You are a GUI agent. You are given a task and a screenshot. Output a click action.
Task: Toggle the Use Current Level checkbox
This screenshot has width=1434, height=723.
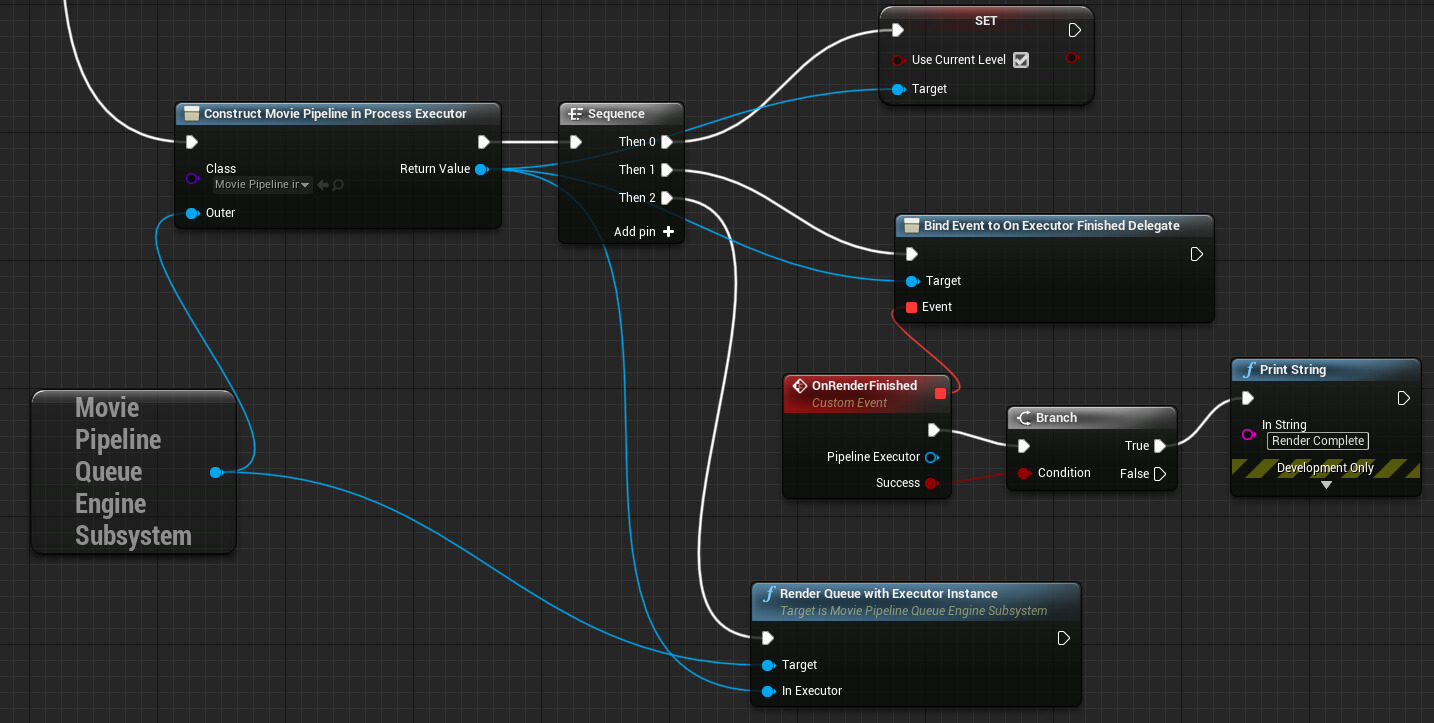click(x=1020, y=60)
